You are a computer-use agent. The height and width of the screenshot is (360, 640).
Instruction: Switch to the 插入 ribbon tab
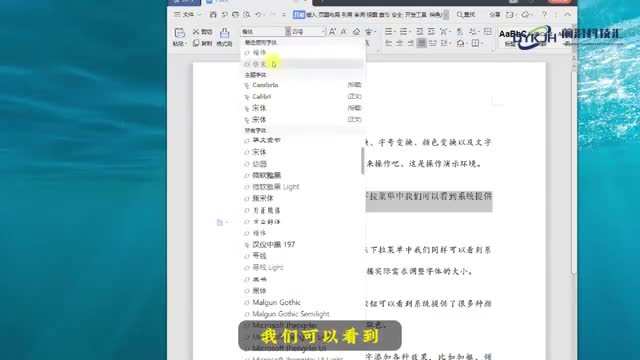pos(311,15)
